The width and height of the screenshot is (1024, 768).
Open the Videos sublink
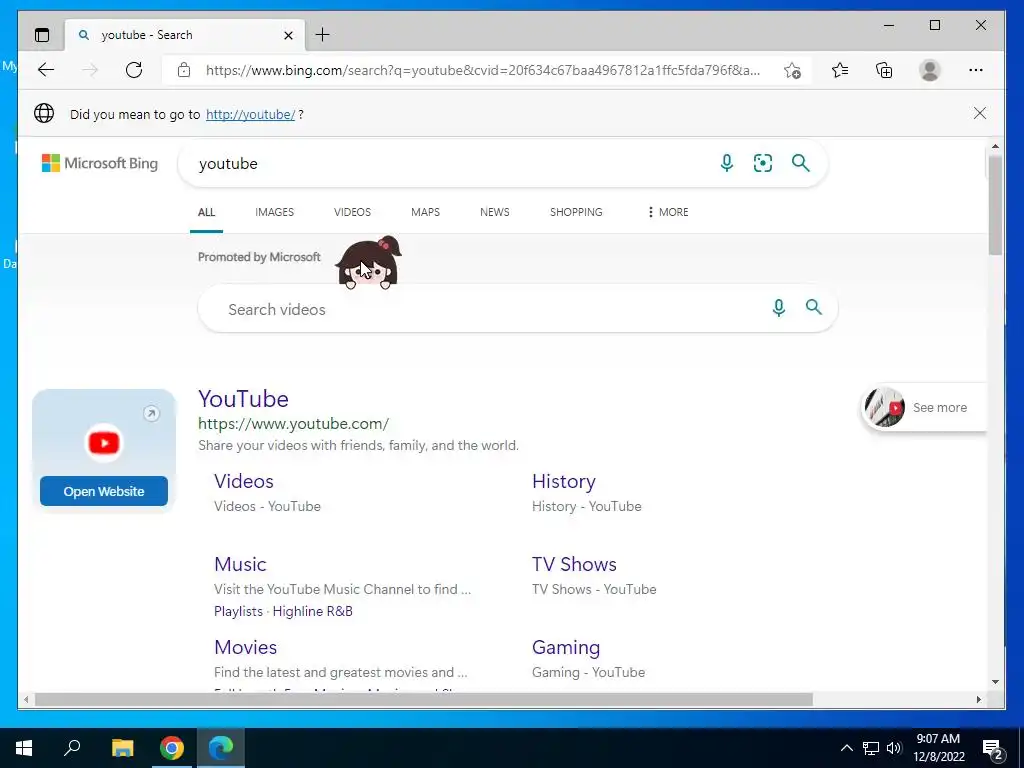point(244,481)
